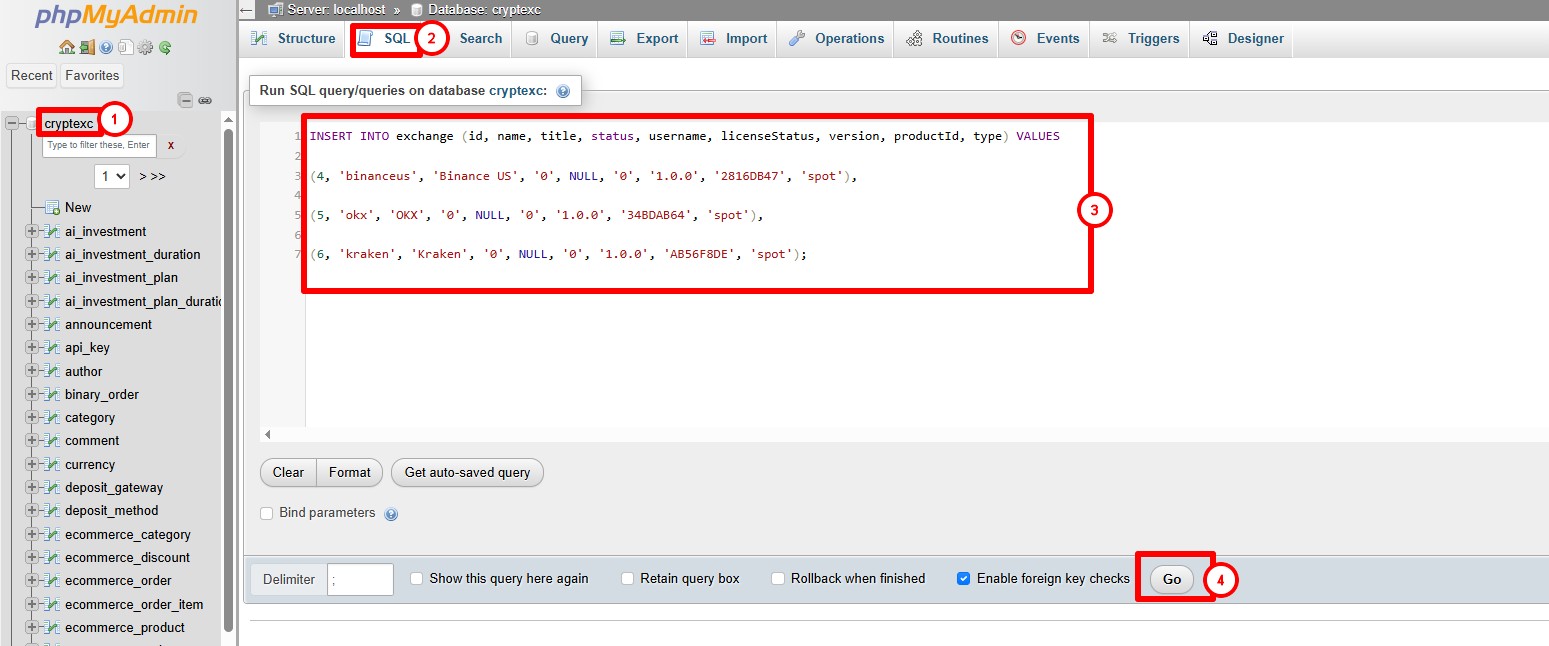Click the database cylinder icon beside cryptexc
Screen dimensions: 1549x646
pos(31,123)
